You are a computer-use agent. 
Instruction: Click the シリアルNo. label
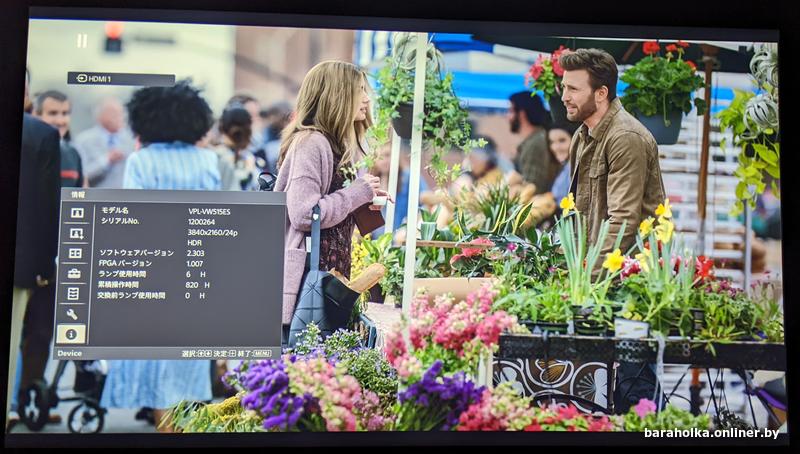[x=120, y=221]
